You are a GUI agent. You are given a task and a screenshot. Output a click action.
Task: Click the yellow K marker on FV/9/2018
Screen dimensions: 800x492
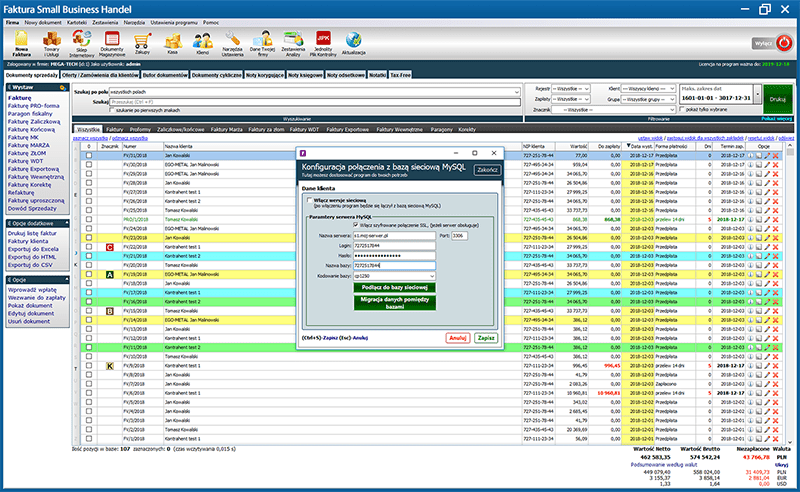109,366
